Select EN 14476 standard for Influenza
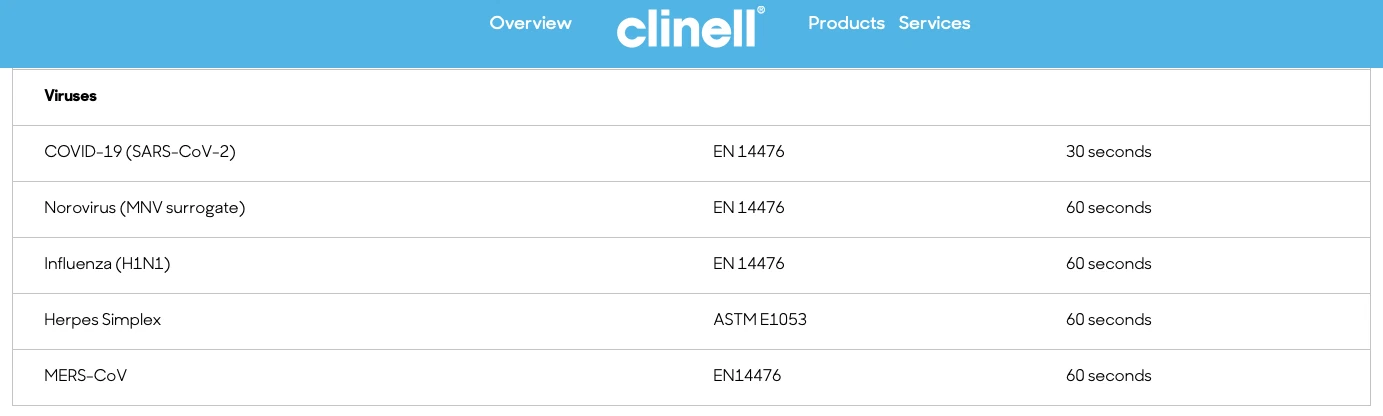 pos(748,264)
